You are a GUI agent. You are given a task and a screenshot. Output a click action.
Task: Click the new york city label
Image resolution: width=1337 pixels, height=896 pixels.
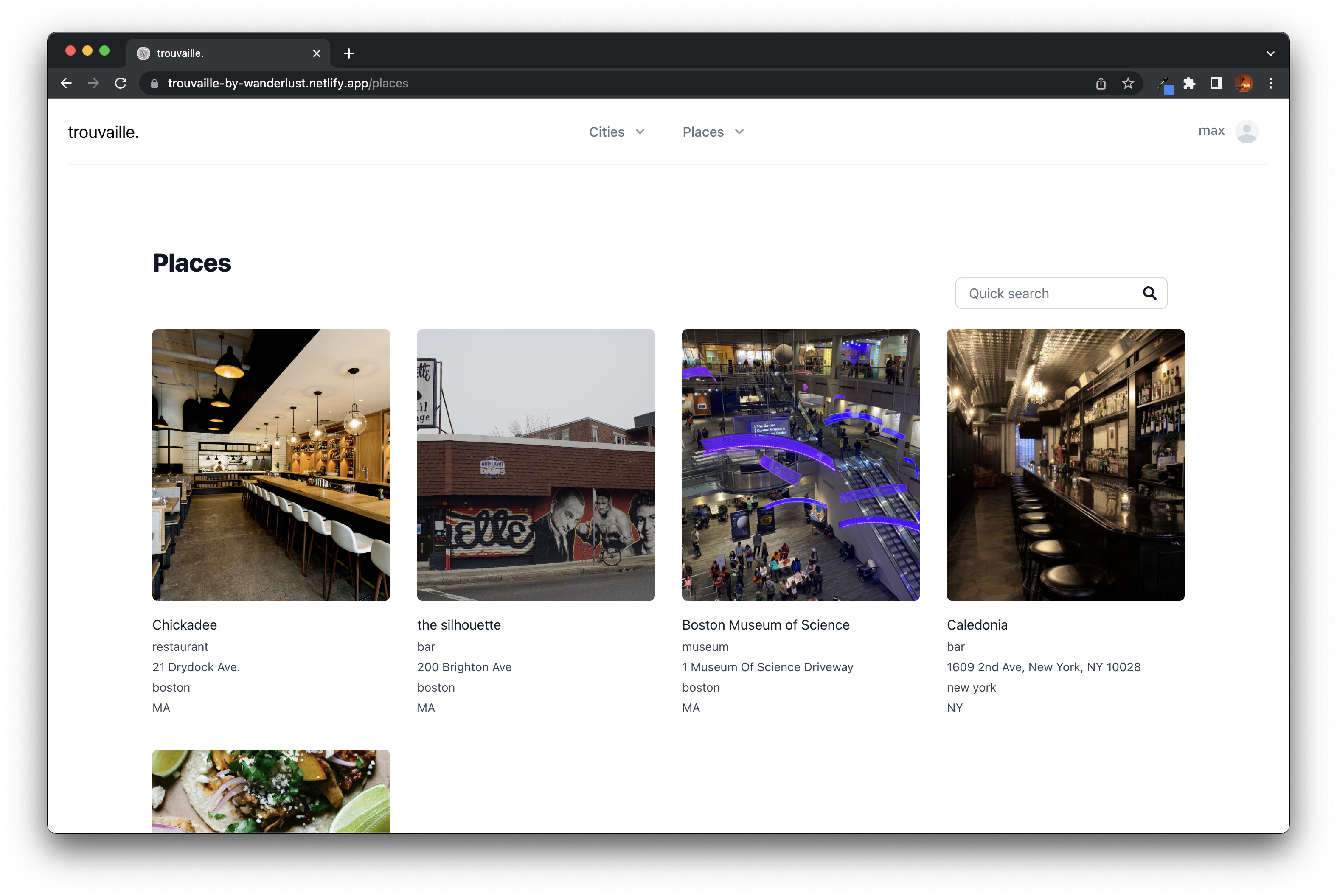(x=971, y=687)
